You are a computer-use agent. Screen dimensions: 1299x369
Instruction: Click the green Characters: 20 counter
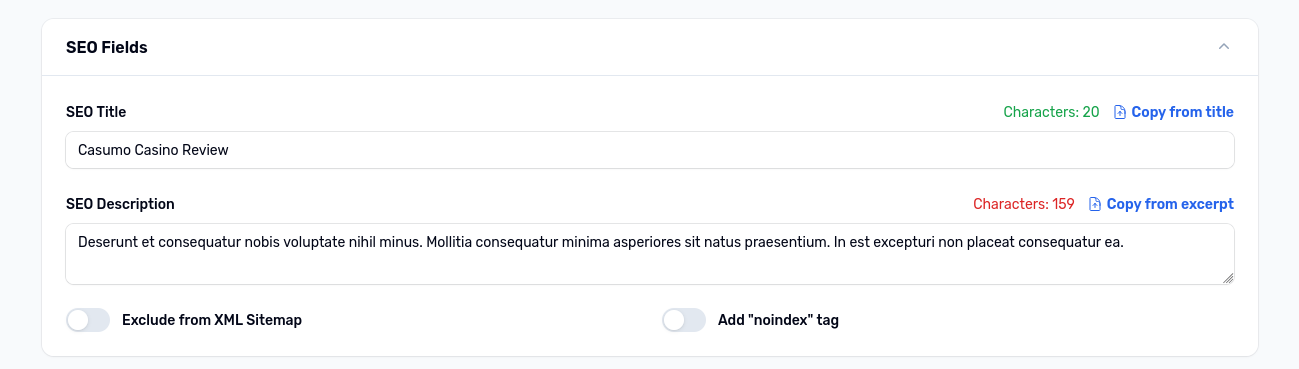(x=1051, y=112)
